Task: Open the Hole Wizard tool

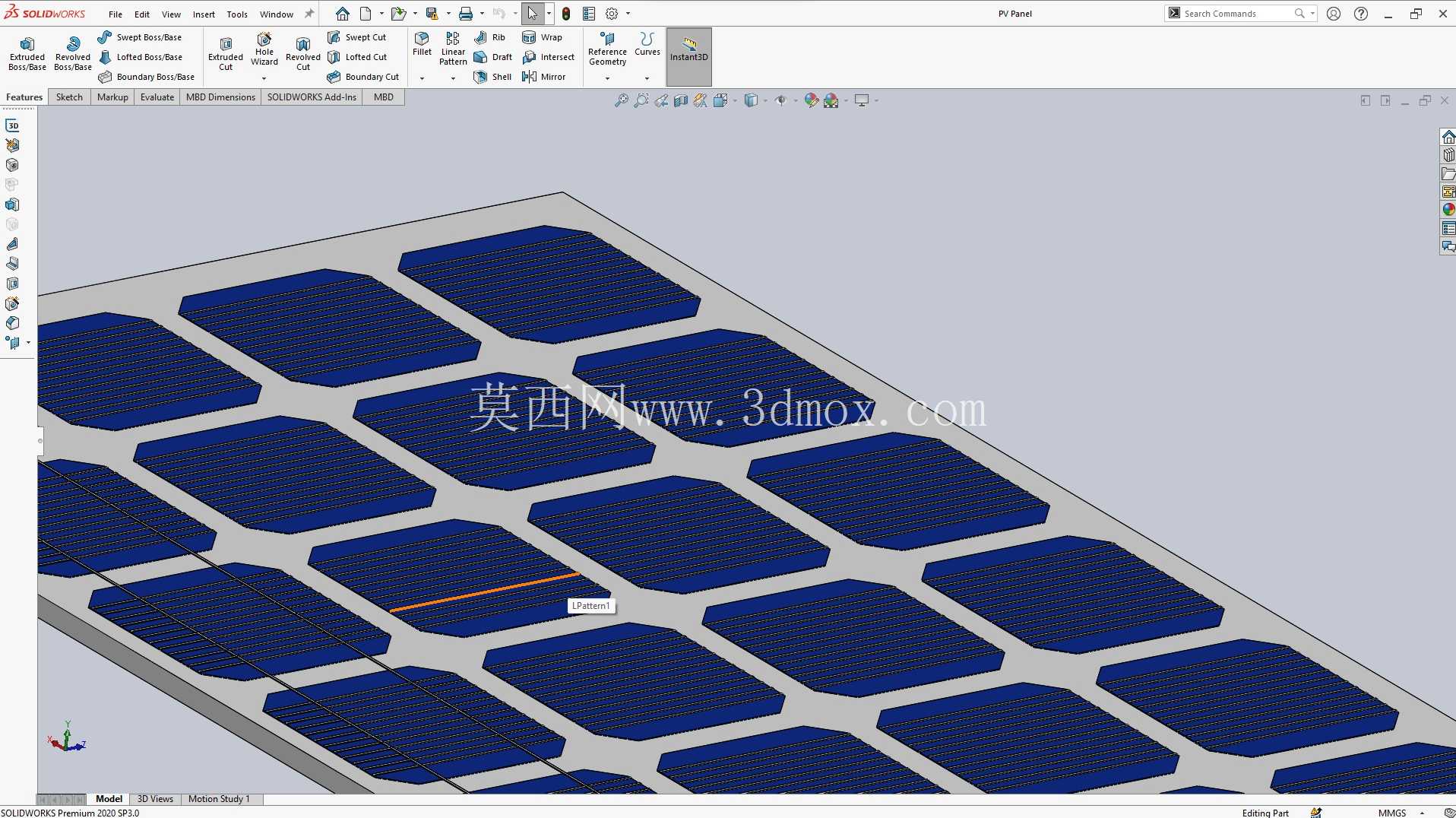Action: click(x=264, y=49)
